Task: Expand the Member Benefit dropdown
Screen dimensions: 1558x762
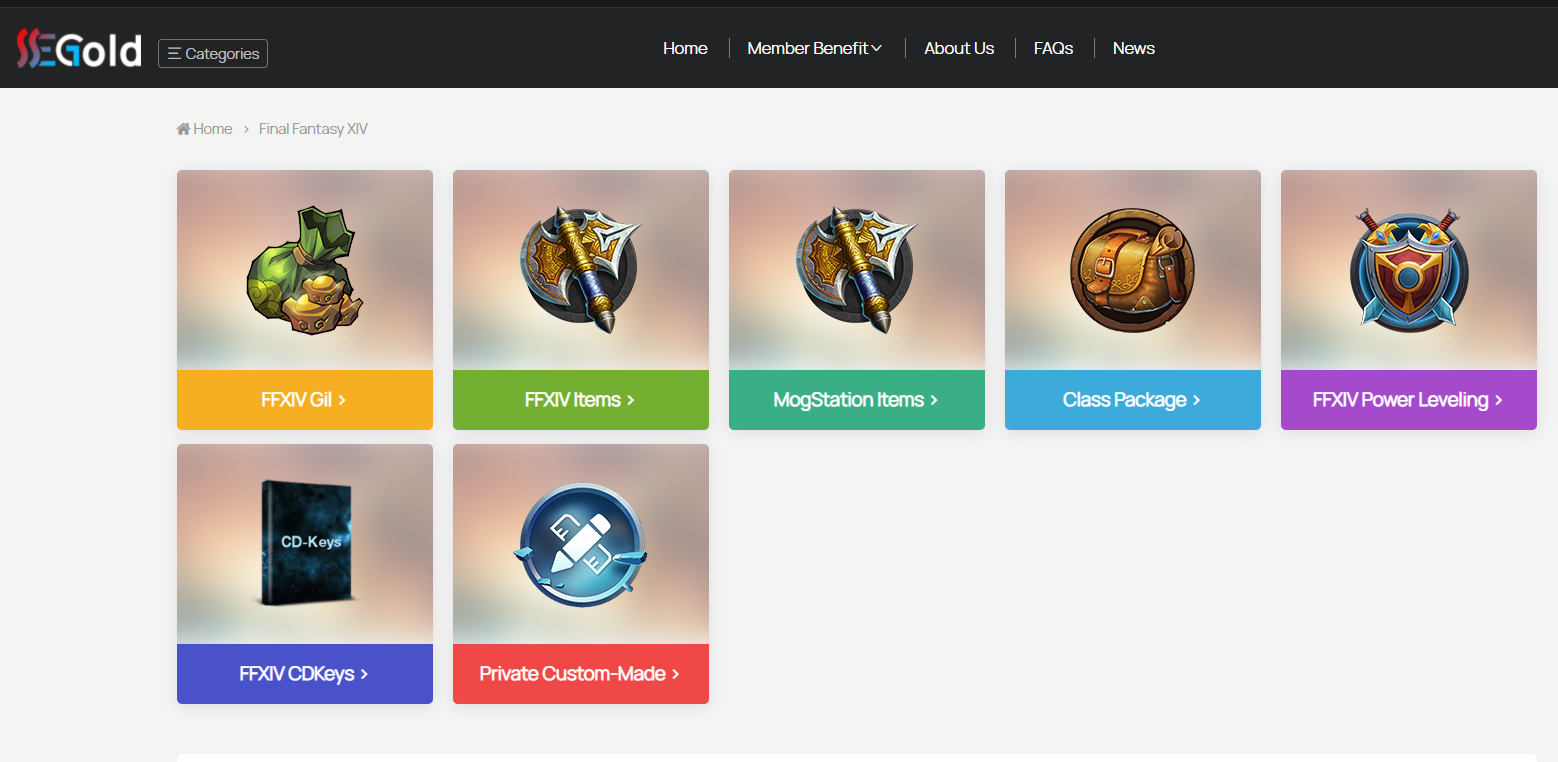Action: click(x=814, y=48)
